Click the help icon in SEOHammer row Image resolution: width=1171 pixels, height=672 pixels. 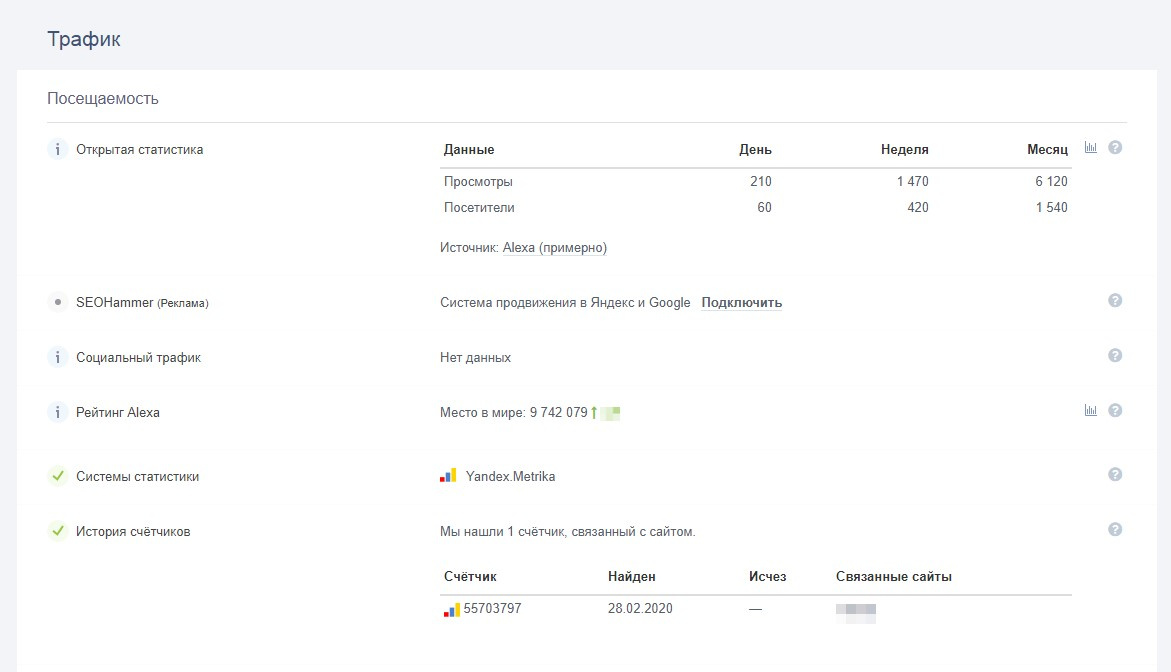pyautogui.click(x=1115, y=301)
